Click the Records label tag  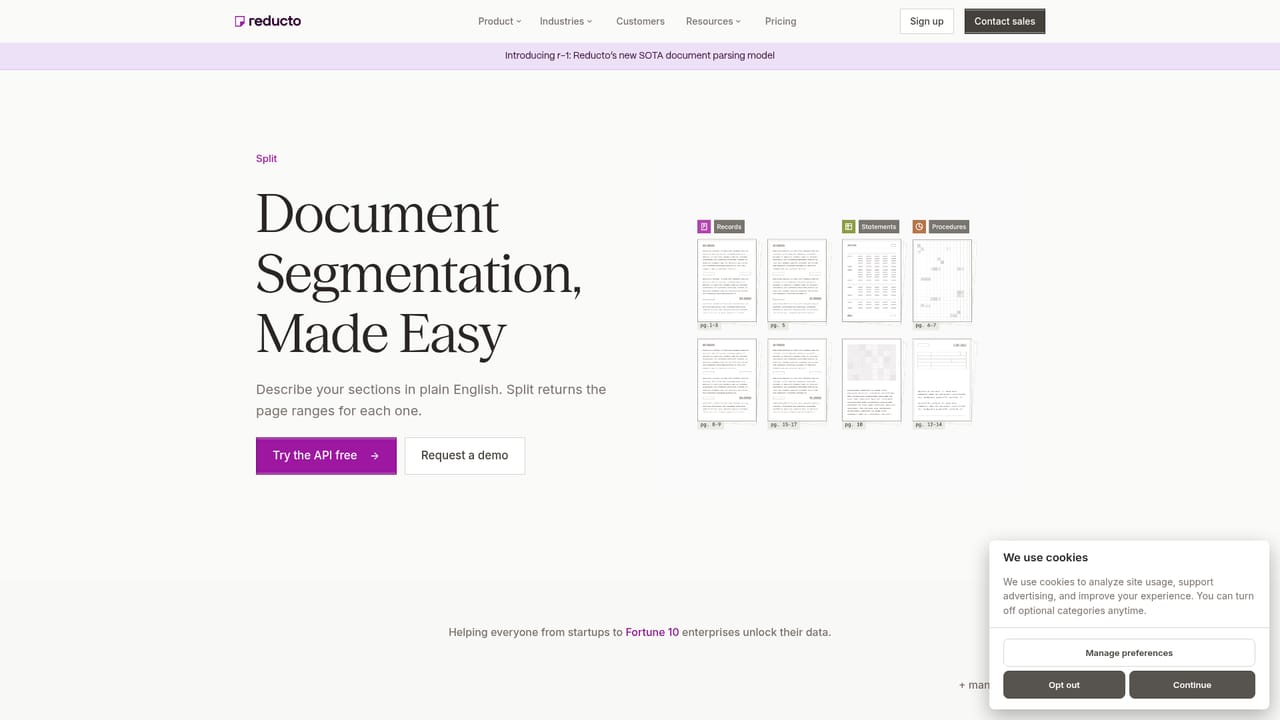click(x=729, y=227)
